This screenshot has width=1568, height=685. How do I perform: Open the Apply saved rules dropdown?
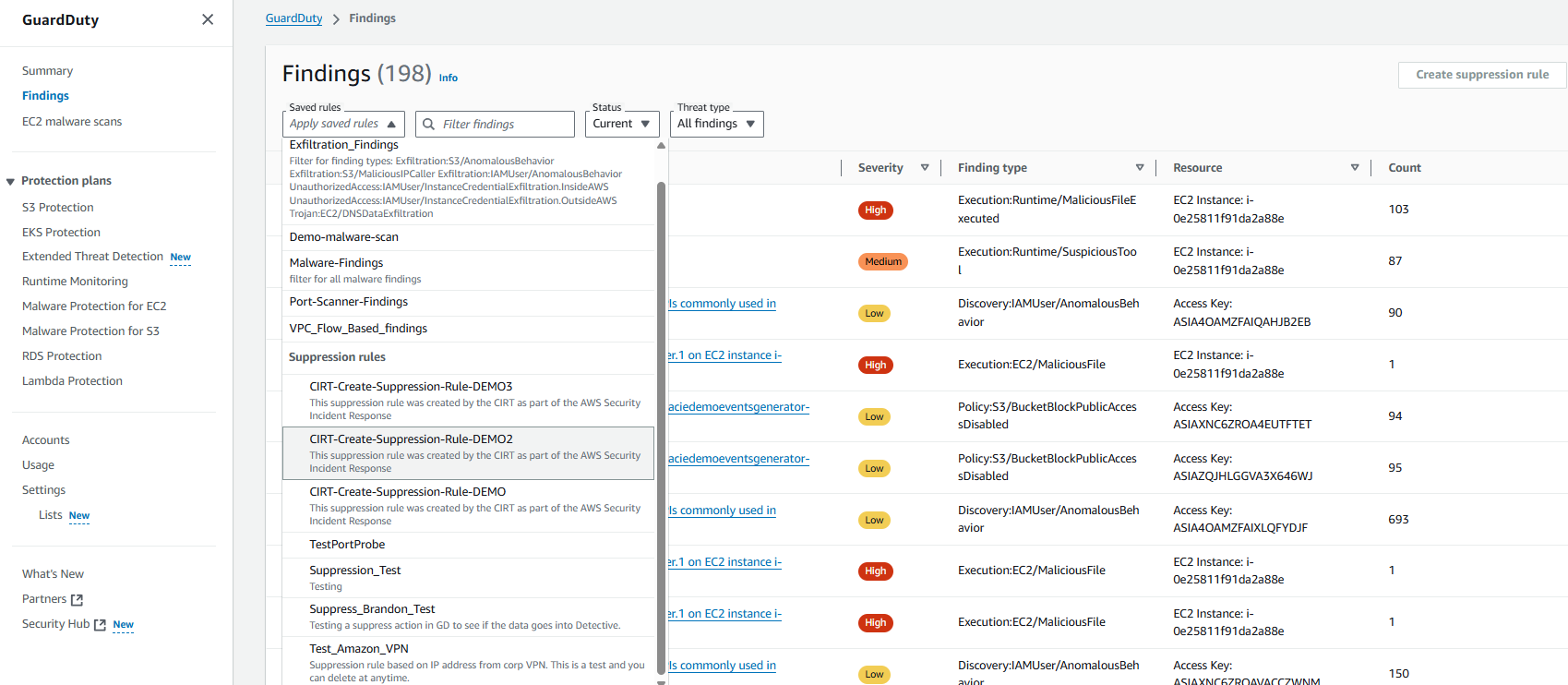coord(343,124)
